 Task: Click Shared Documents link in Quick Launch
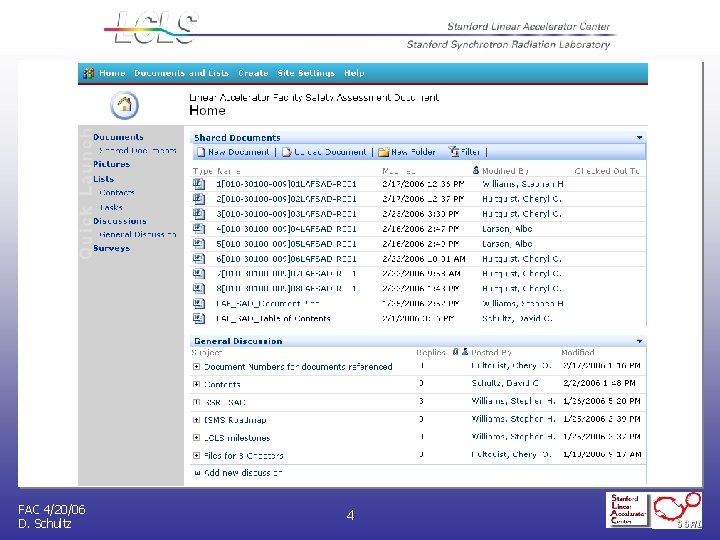click(x=138, y=150)
